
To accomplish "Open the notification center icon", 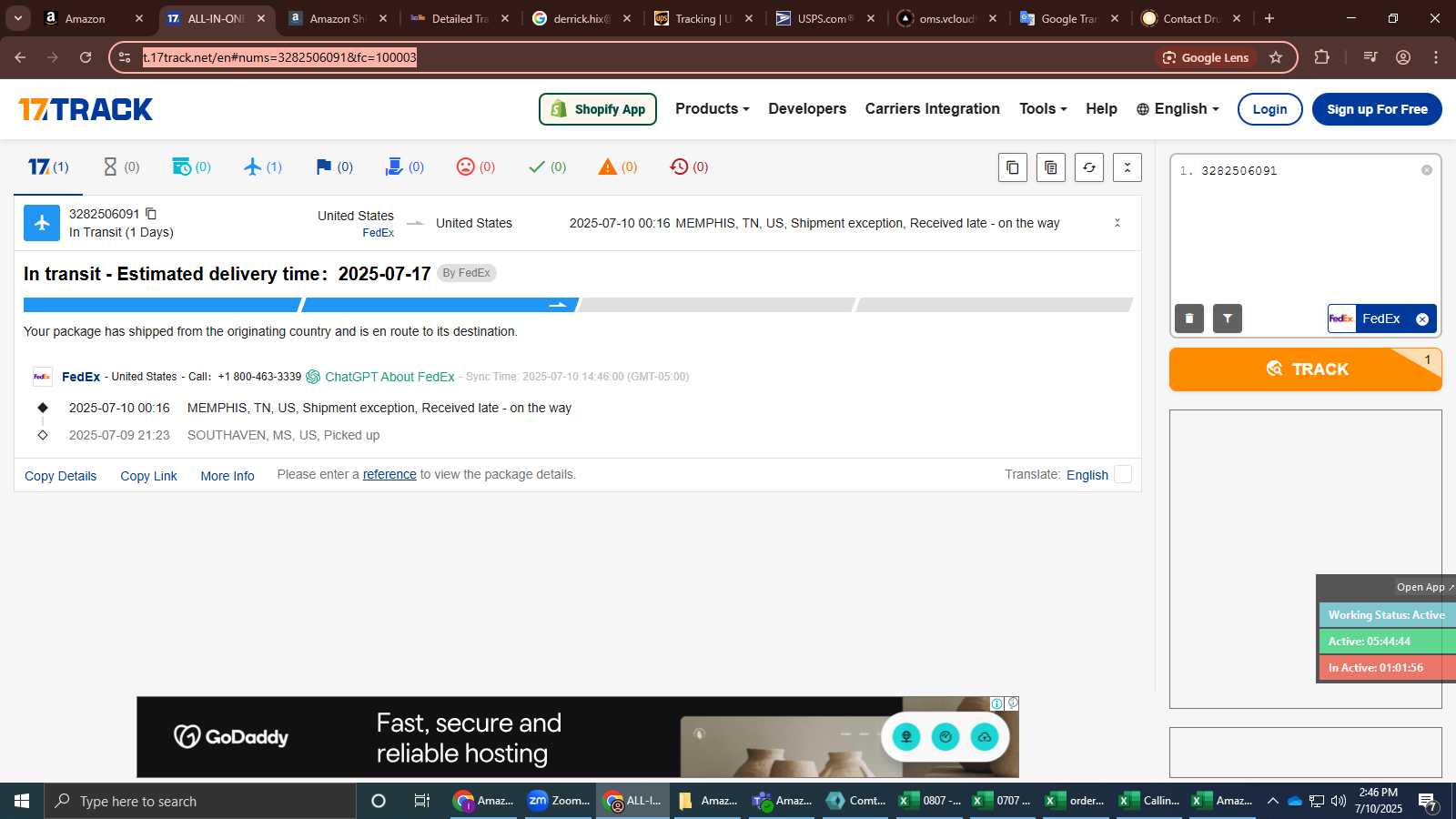I will tap(1428, 802).
